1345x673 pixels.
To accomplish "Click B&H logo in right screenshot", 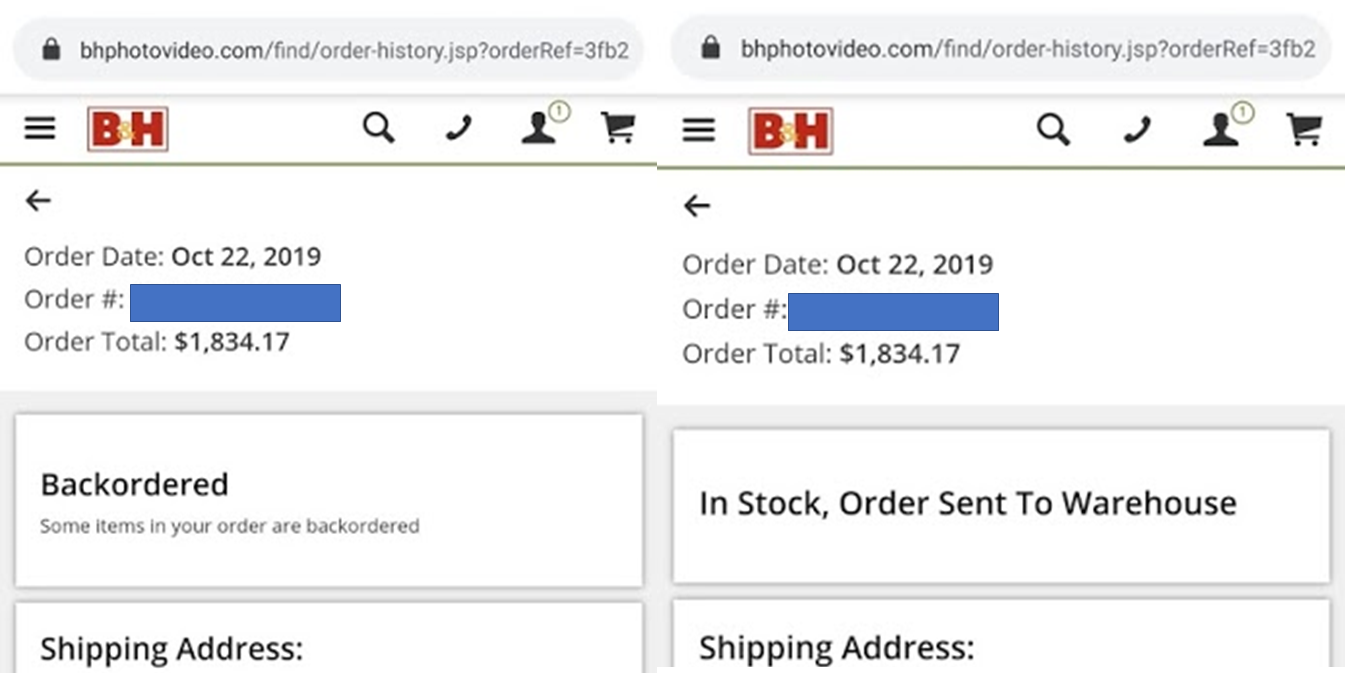I will pos(790,131).
